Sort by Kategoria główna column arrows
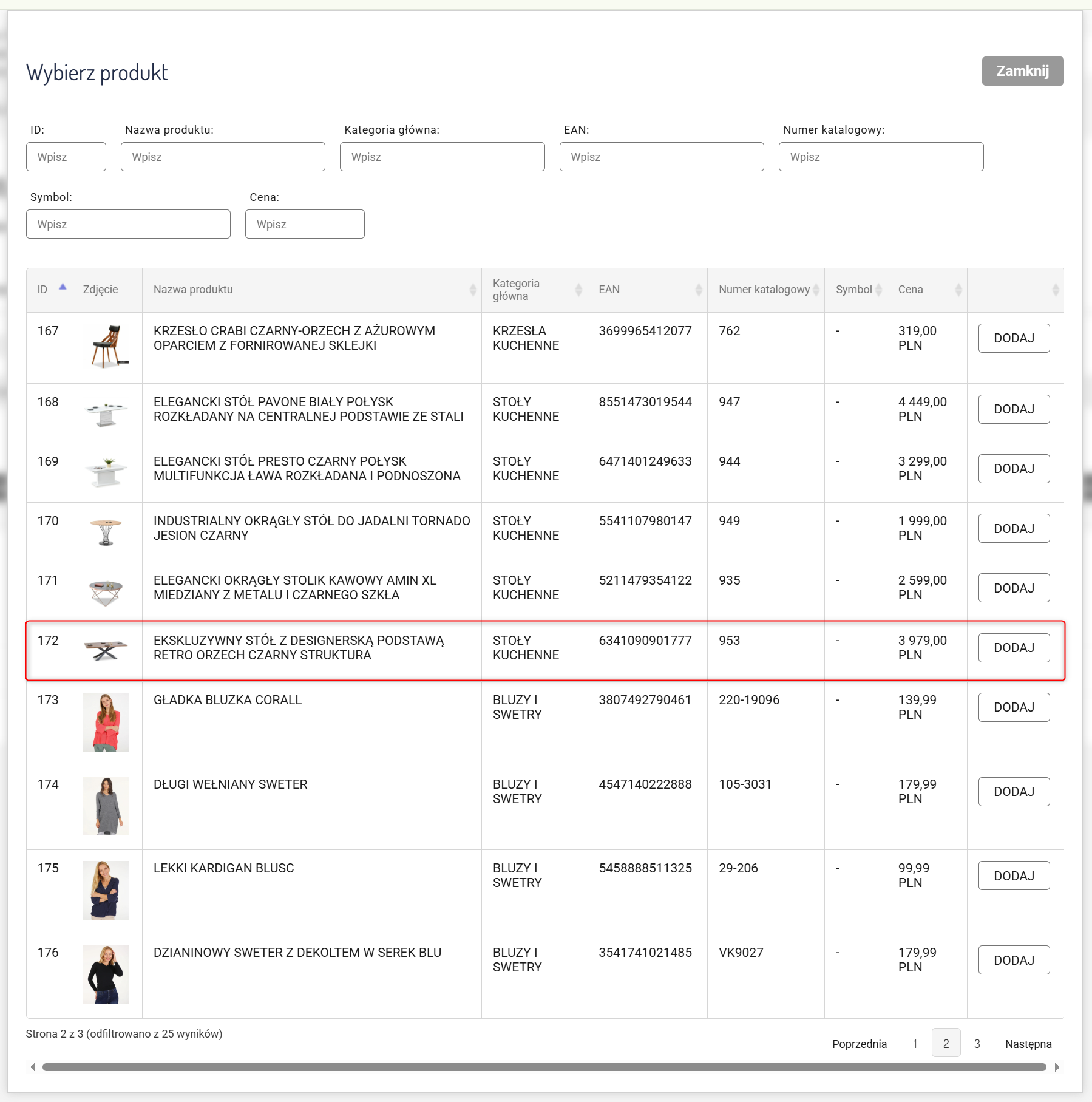The width and height of the screenshot is (1092, 1102). click(x=578, y=290)
